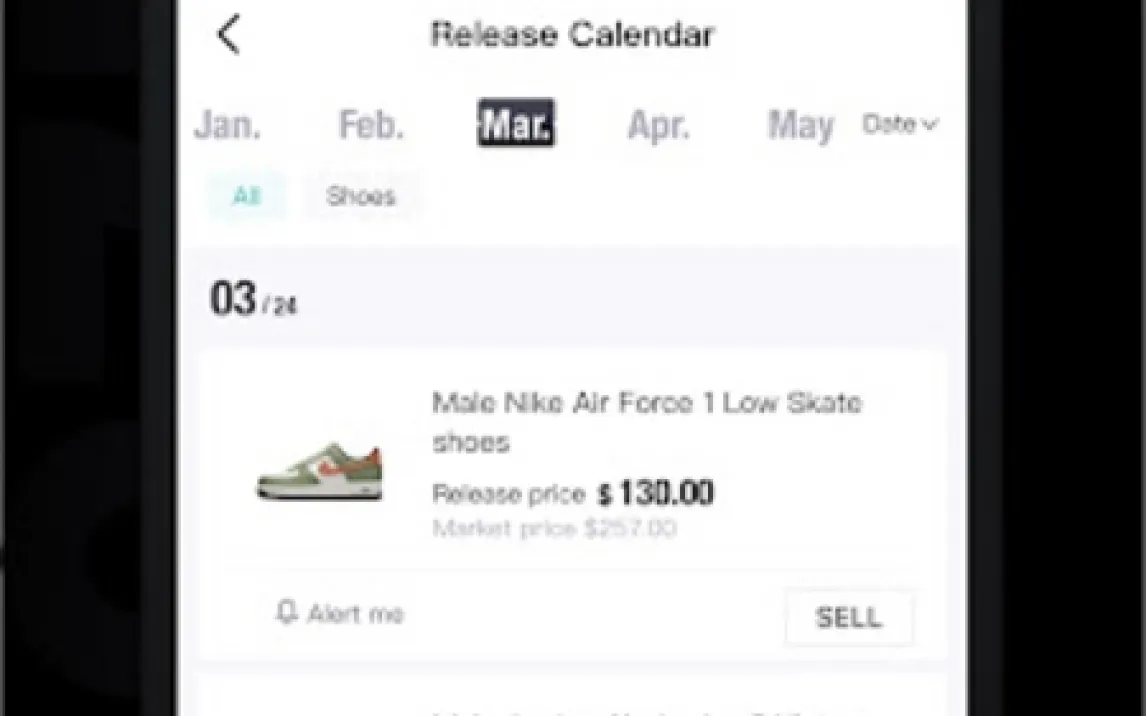Click the Release Calendar page title

[572, 35]
